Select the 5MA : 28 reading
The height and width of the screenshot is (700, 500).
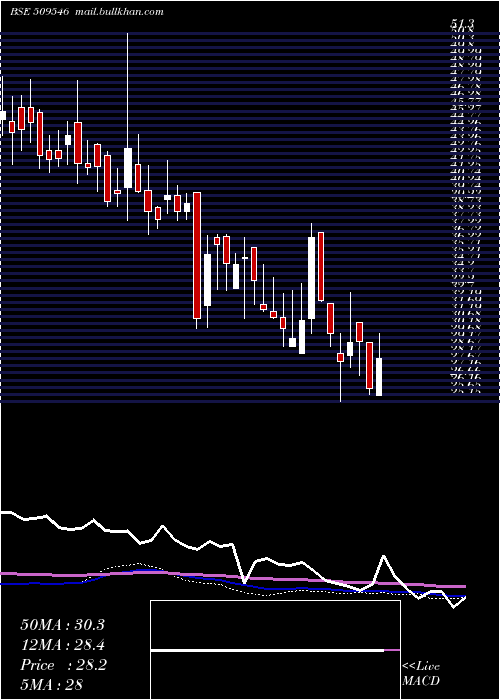(51, 685)
